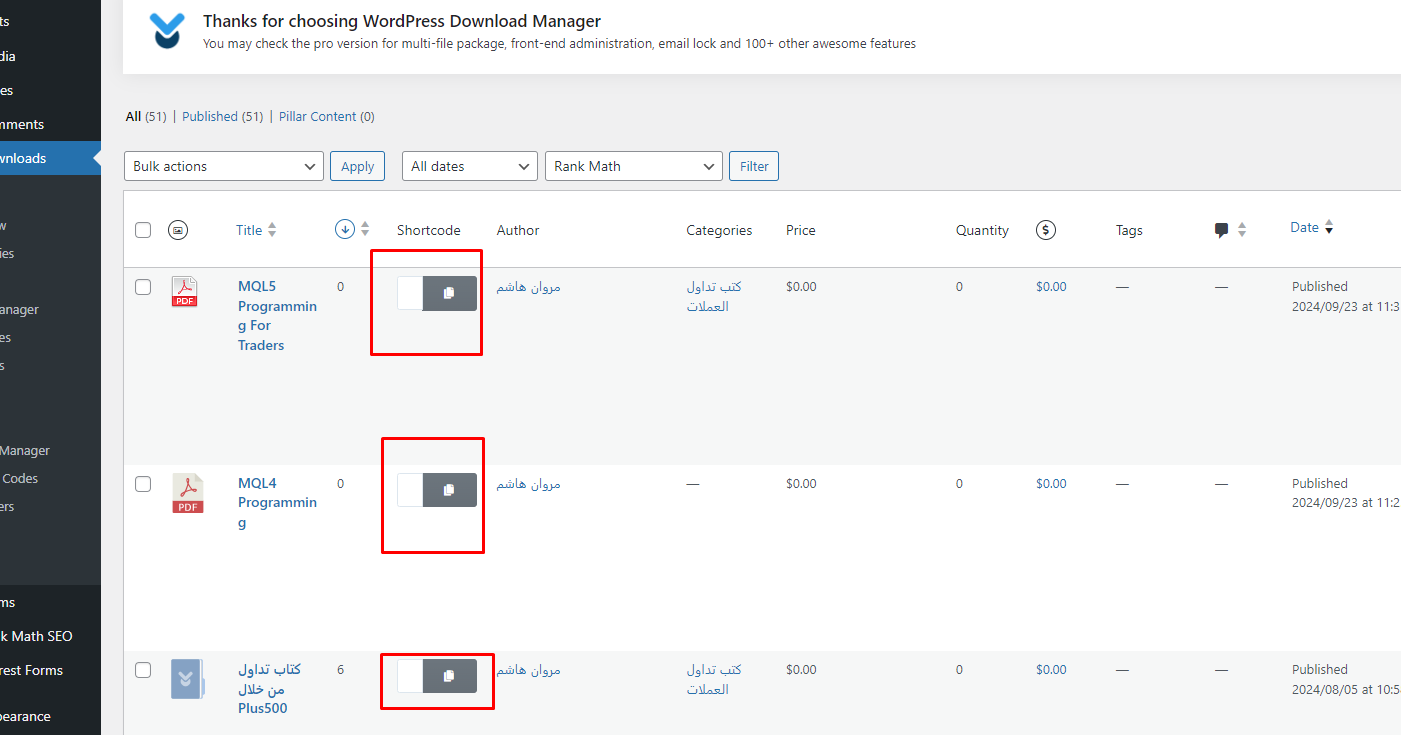Screen dimensions: 1401x735
Task: Click the thumbnail image column header icon
Action: click(x=177, y=230)
